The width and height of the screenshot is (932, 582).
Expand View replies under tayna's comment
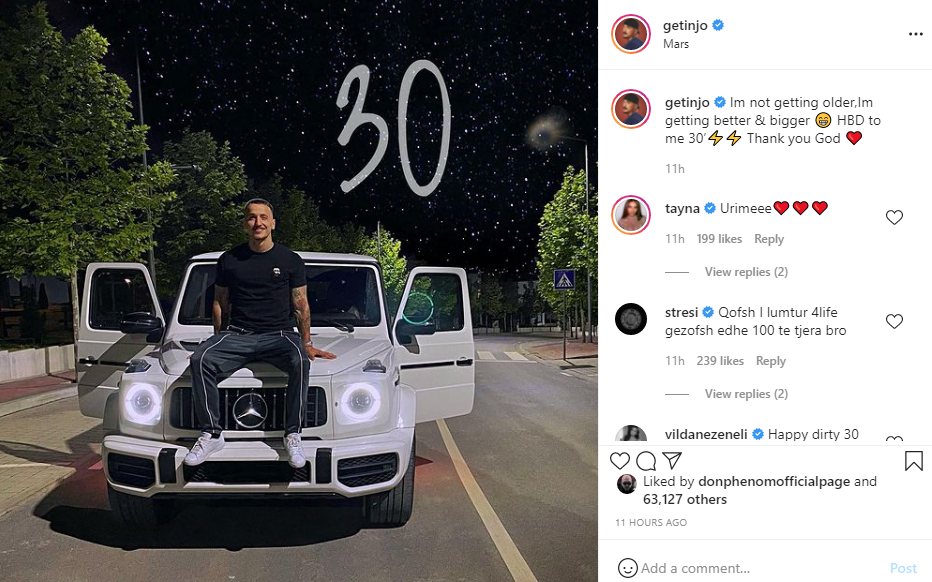[x=746, y=272]
